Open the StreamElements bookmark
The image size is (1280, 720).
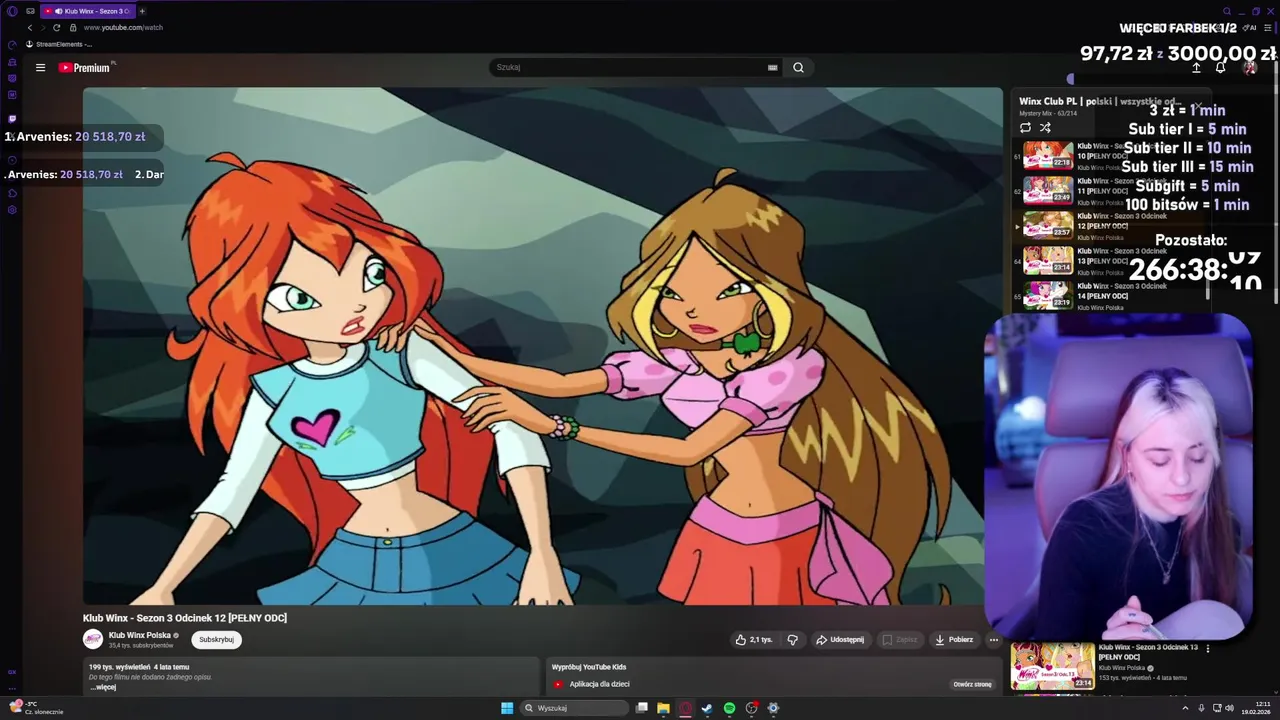(x=59, y=44)
